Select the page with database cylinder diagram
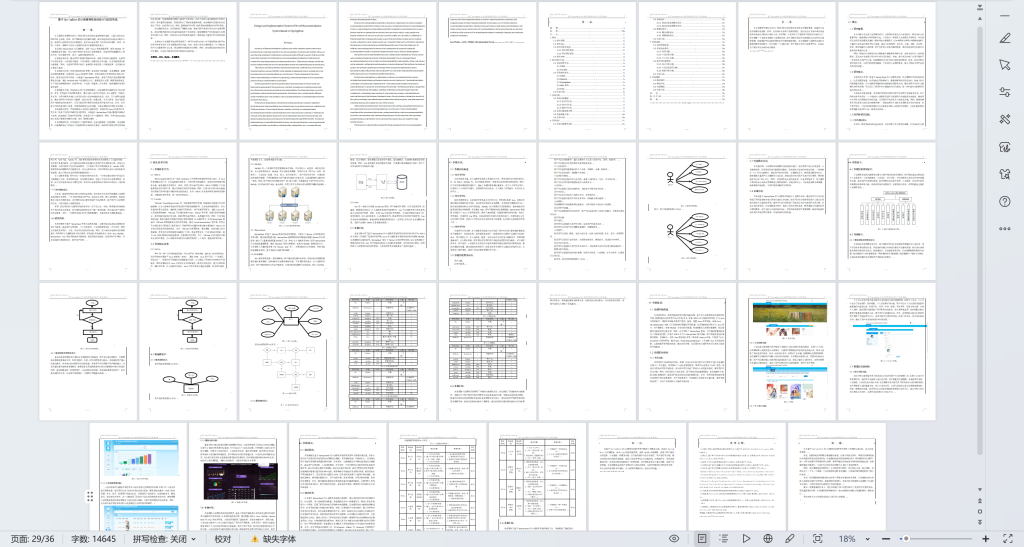This screenshot has width=1024, height=547. 387,211
